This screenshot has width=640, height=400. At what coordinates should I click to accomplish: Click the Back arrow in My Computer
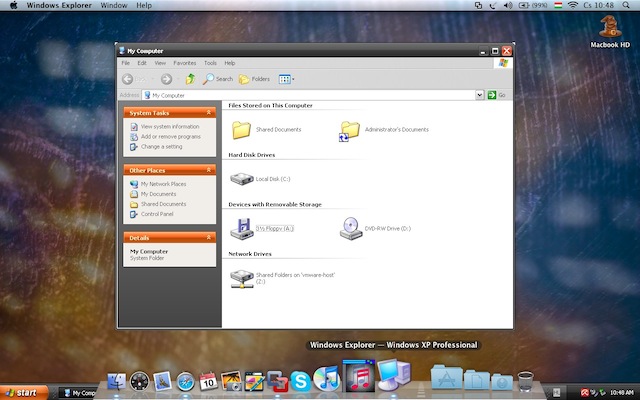tap(127, 79)
